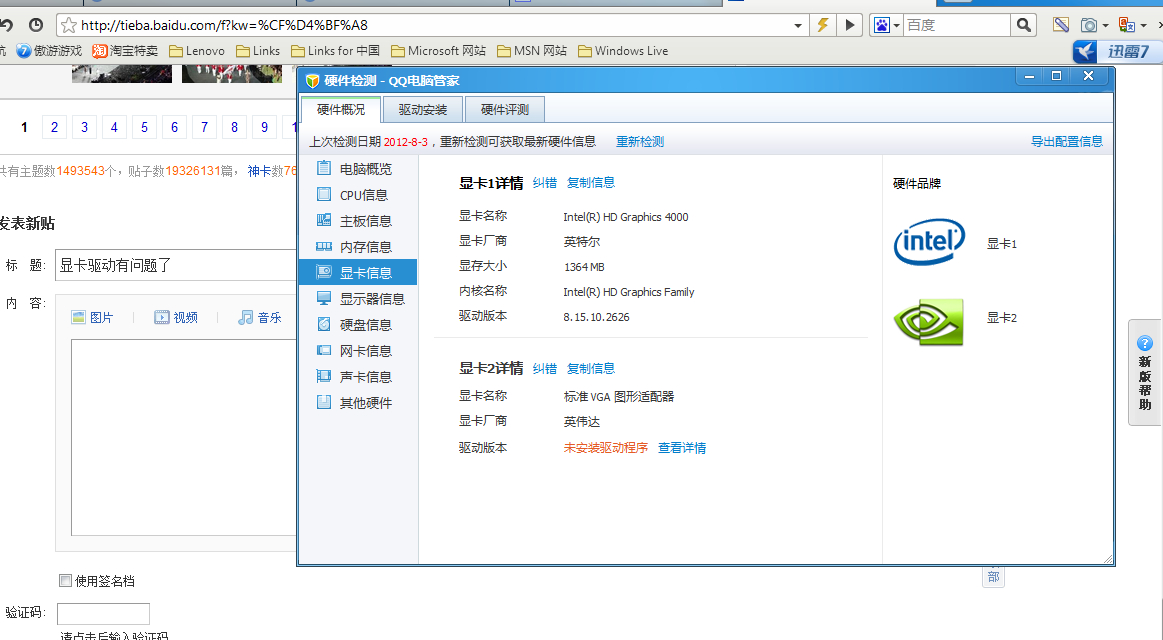Screen dimensions: 1163x640
Task: Click the 其他硬件 icon
Action: tap(324, 402)
